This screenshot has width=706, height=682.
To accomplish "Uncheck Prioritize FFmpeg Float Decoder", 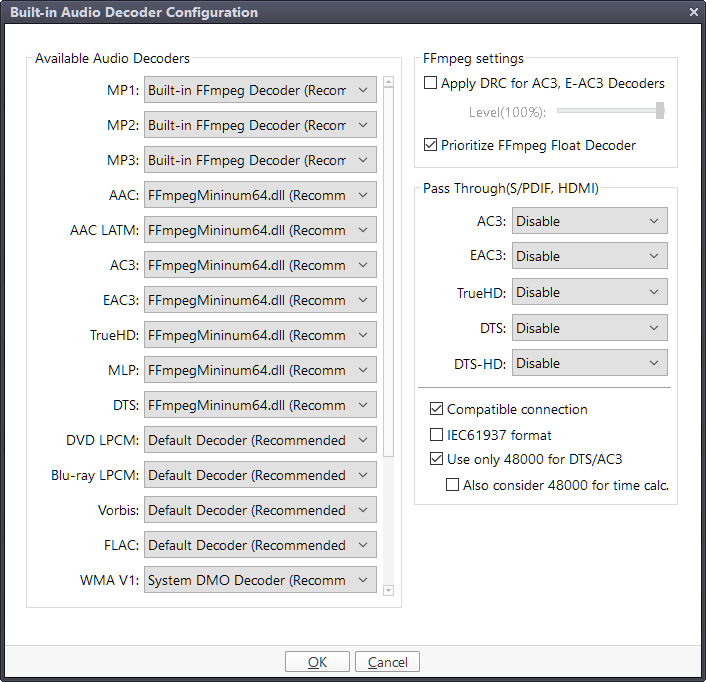I will tap(431, 145).
